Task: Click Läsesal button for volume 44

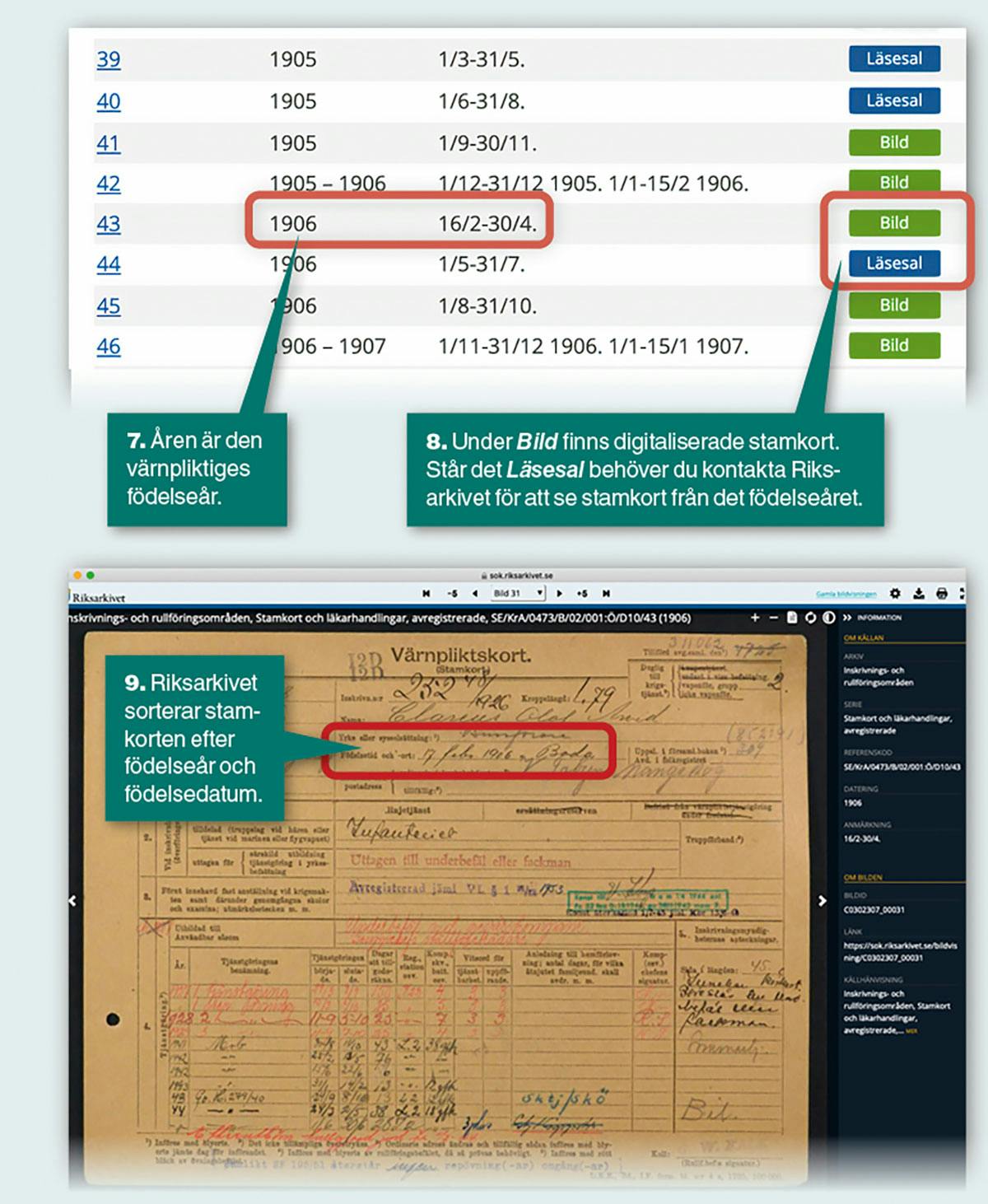Action: pos(894,264)
